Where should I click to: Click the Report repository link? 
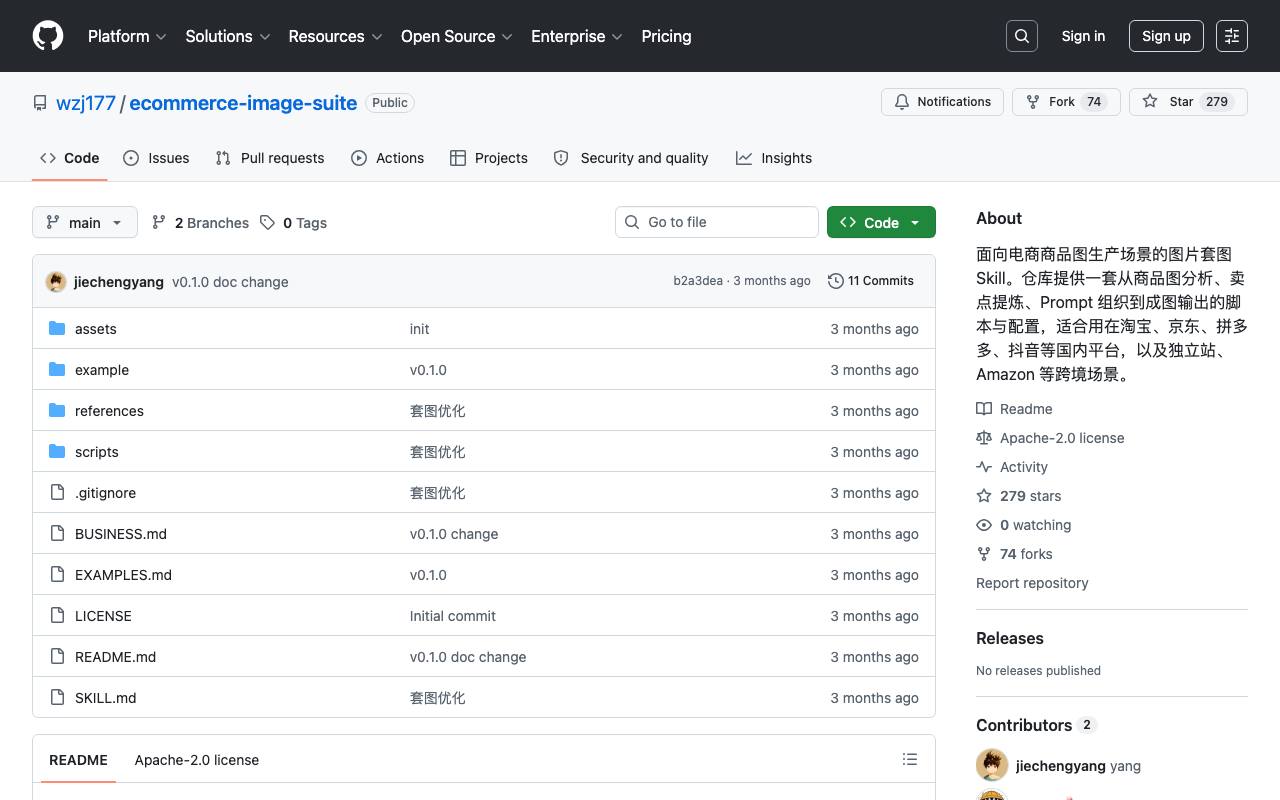point(1032,583)
